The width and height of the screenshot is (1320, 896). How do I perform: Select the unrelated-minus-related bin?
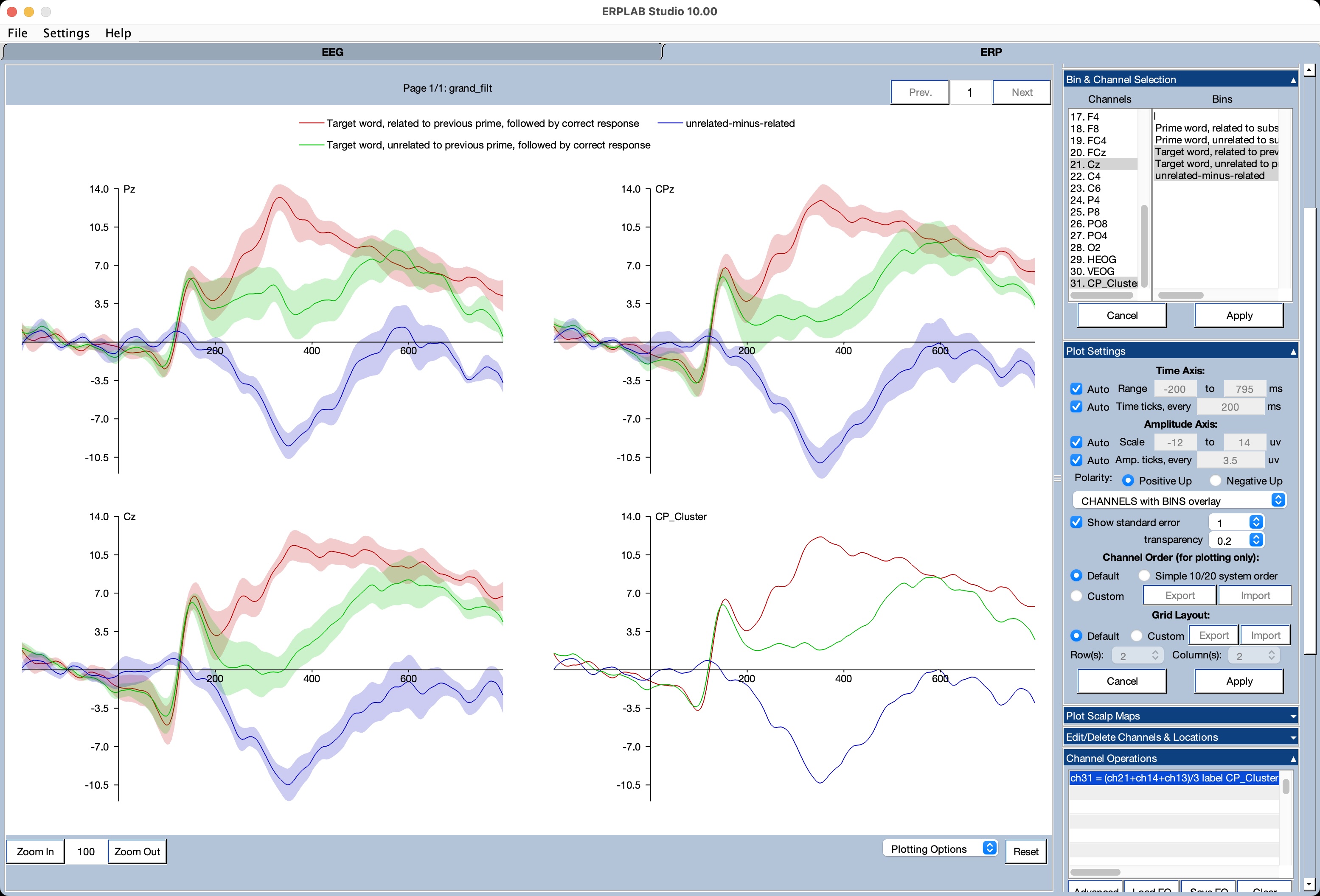(1216, 176)
